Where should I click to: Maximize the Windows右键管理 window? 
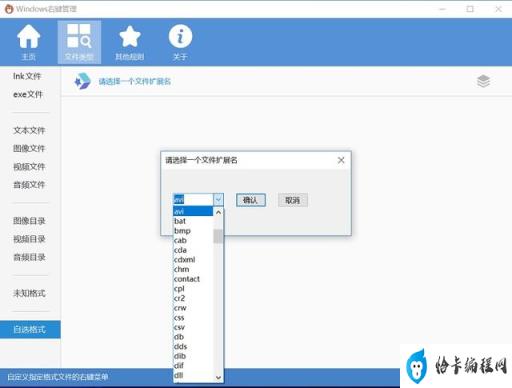click(x=470, y=9)
